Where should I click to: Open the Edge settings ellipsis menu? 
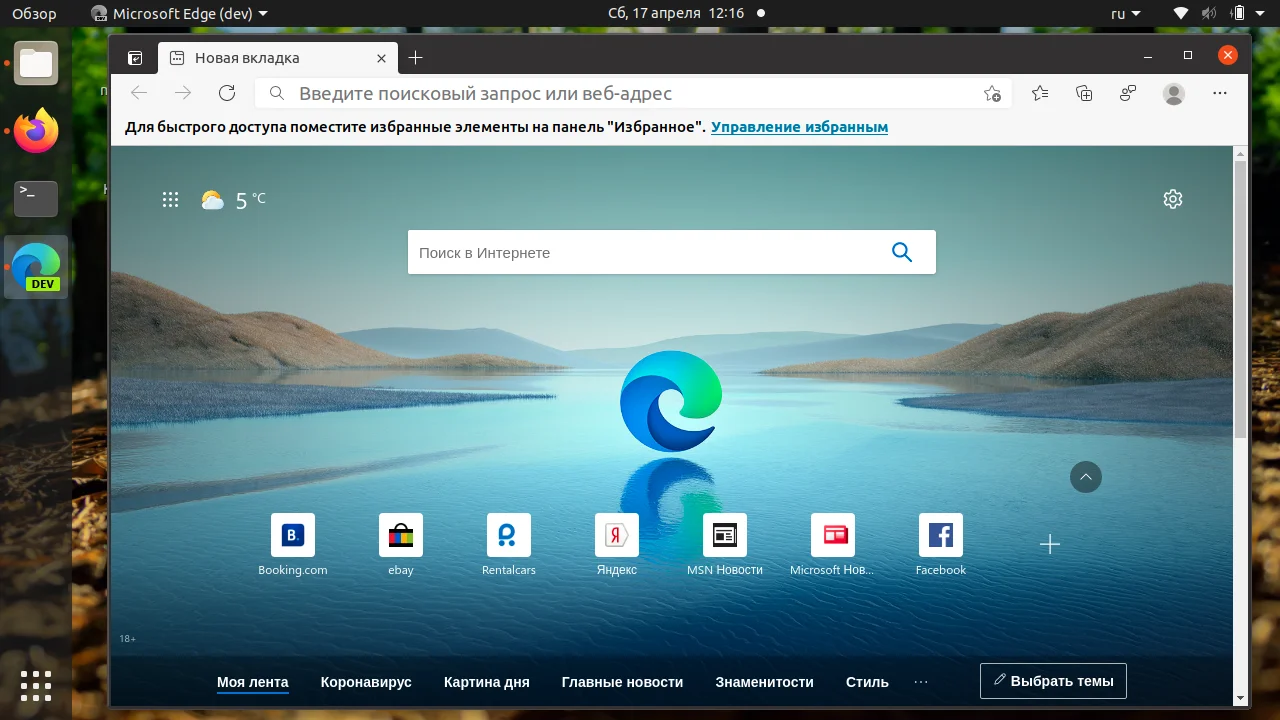pyautogui.click(x=1219, y=93)
